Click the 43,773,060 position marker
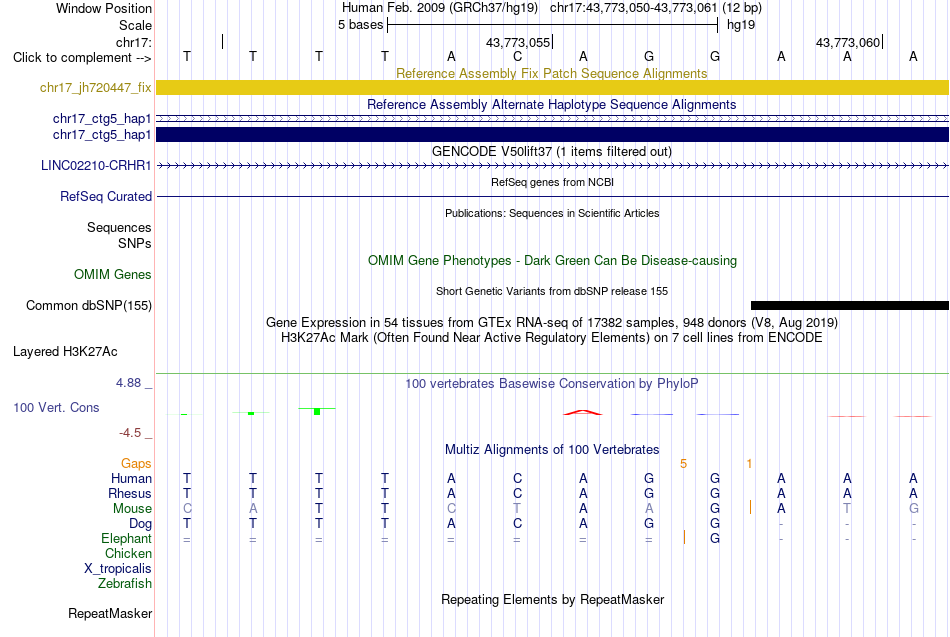 [848, 42]
